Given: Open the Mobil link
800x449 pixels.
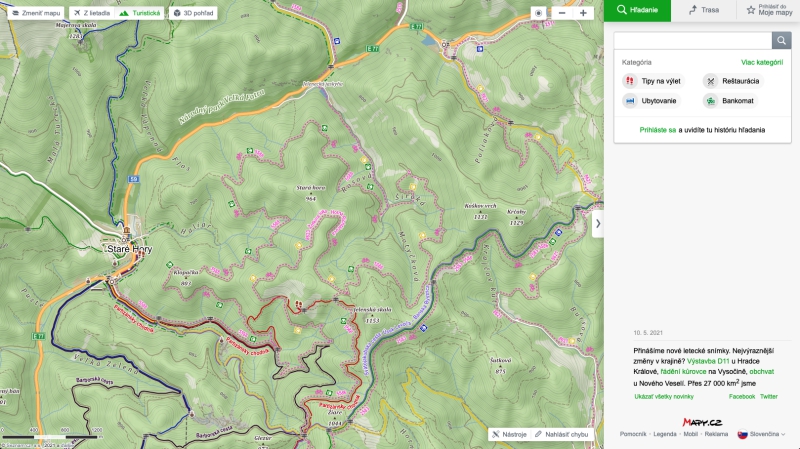Looking at the screenshot, I should coord(690,434).
